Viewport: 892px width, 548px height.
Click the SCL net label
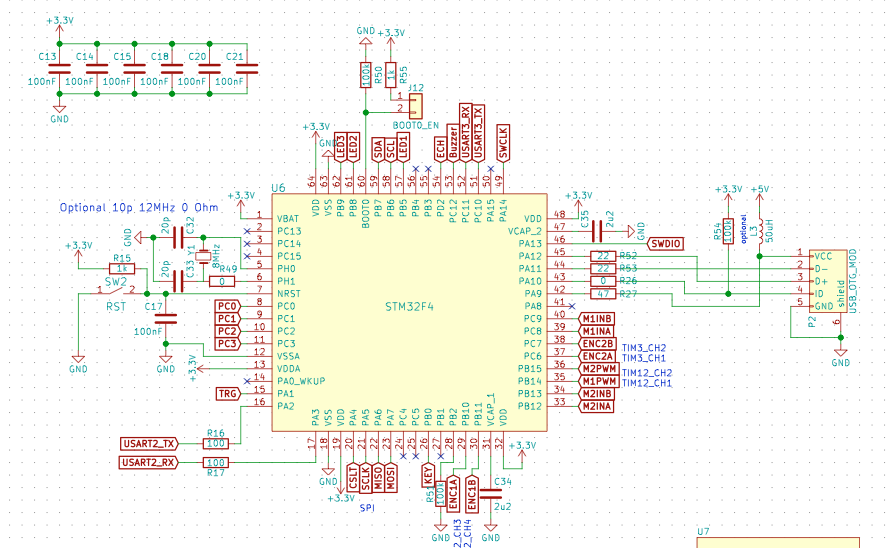[x=390, y=150]
